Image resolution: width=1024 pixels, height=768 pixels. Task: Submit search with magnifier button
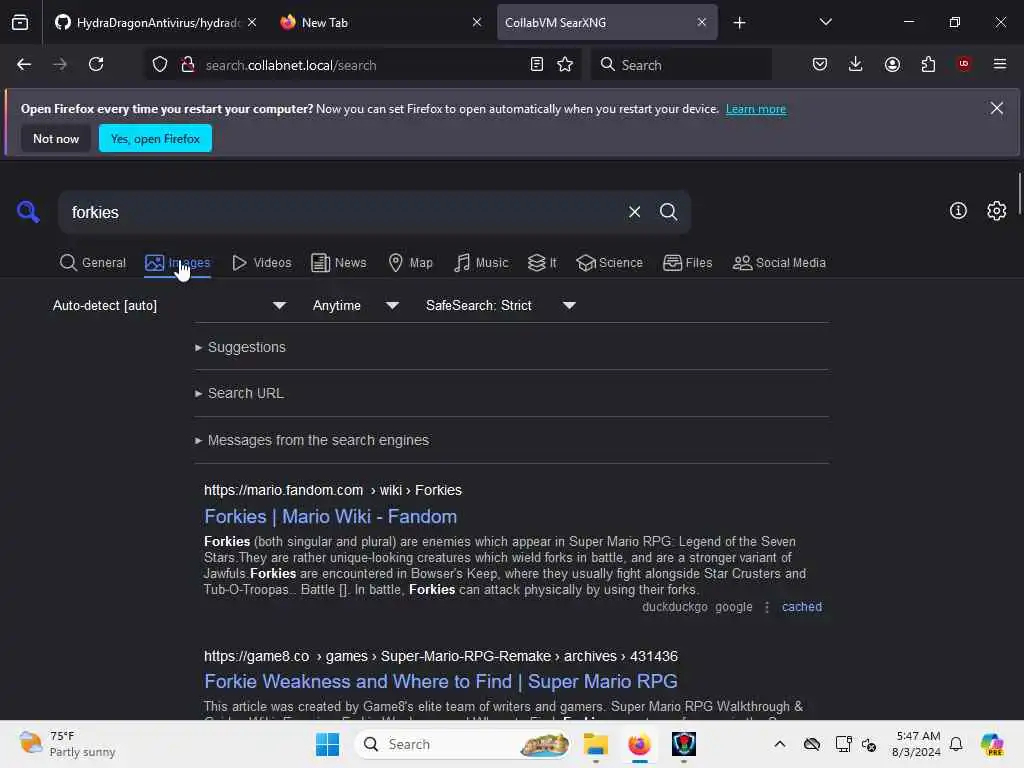click(668, 212)
